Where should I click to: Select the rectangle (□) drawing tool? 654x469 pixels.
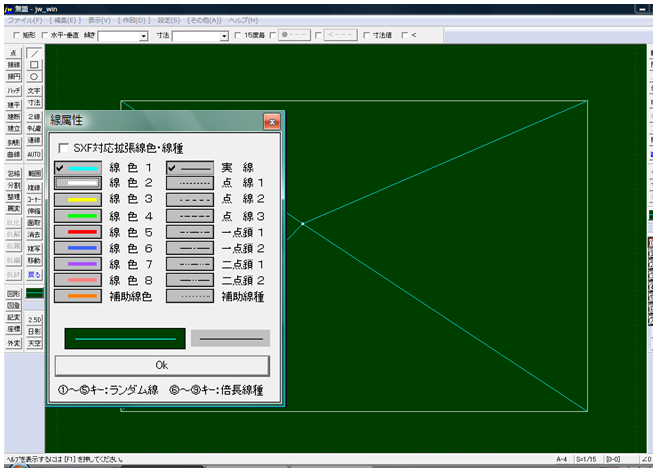[34, 64]
